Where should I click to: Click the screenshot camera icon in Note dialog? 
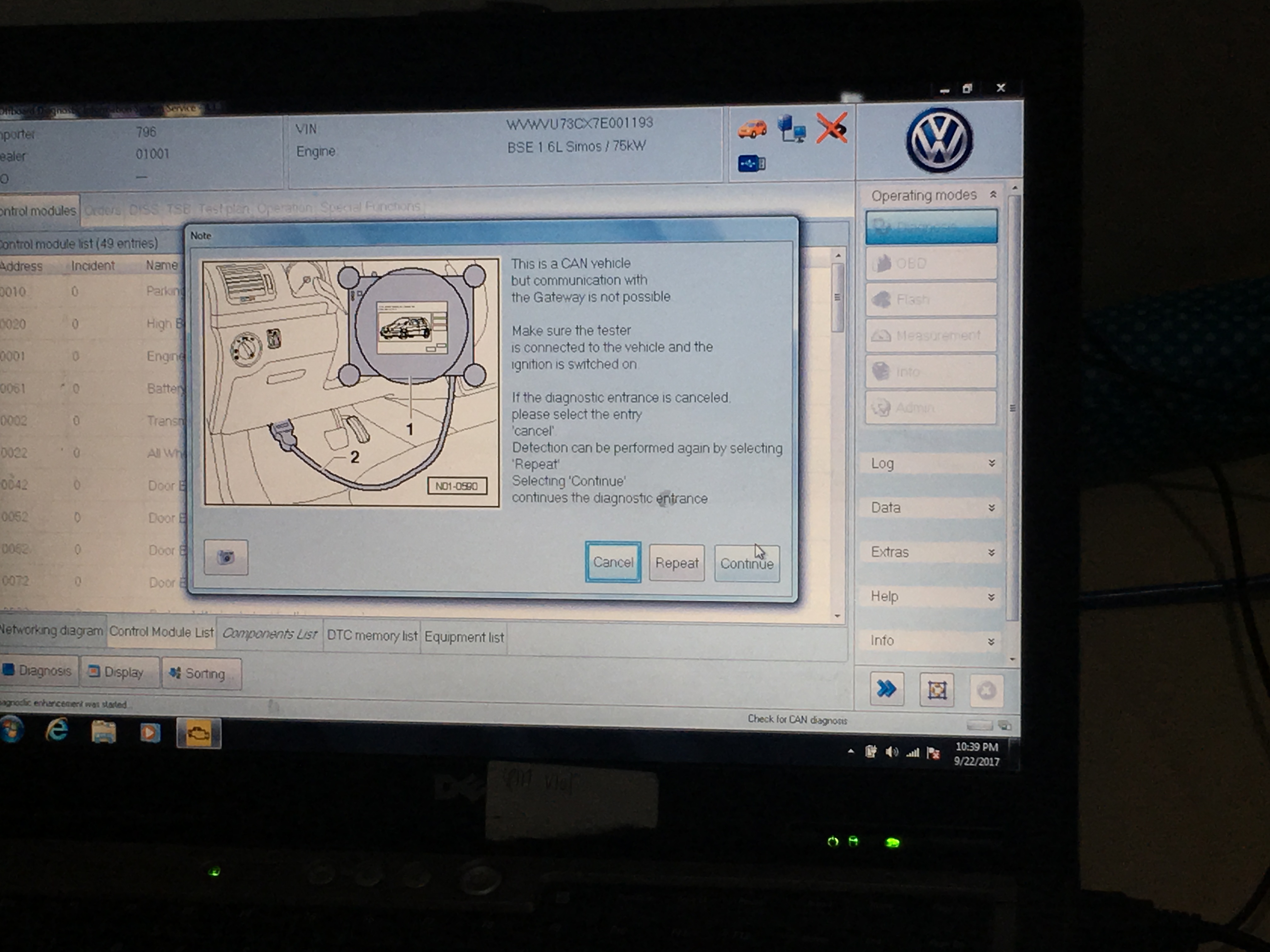[x=226, y=557]
